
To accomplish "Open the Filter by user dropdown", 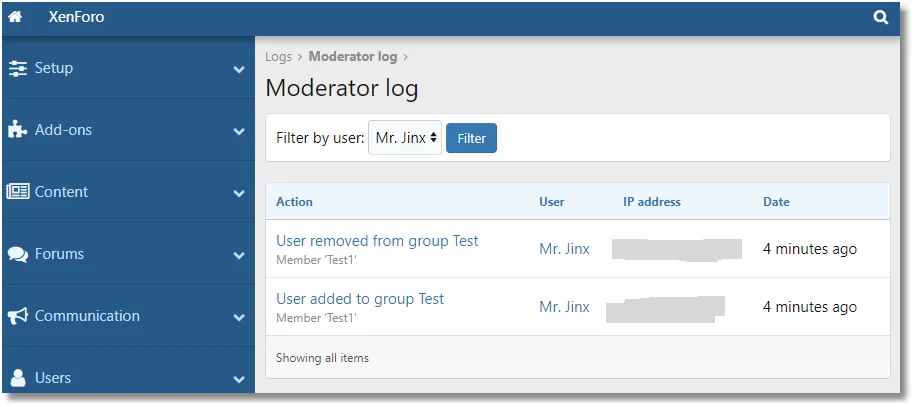I will point(405,138).
